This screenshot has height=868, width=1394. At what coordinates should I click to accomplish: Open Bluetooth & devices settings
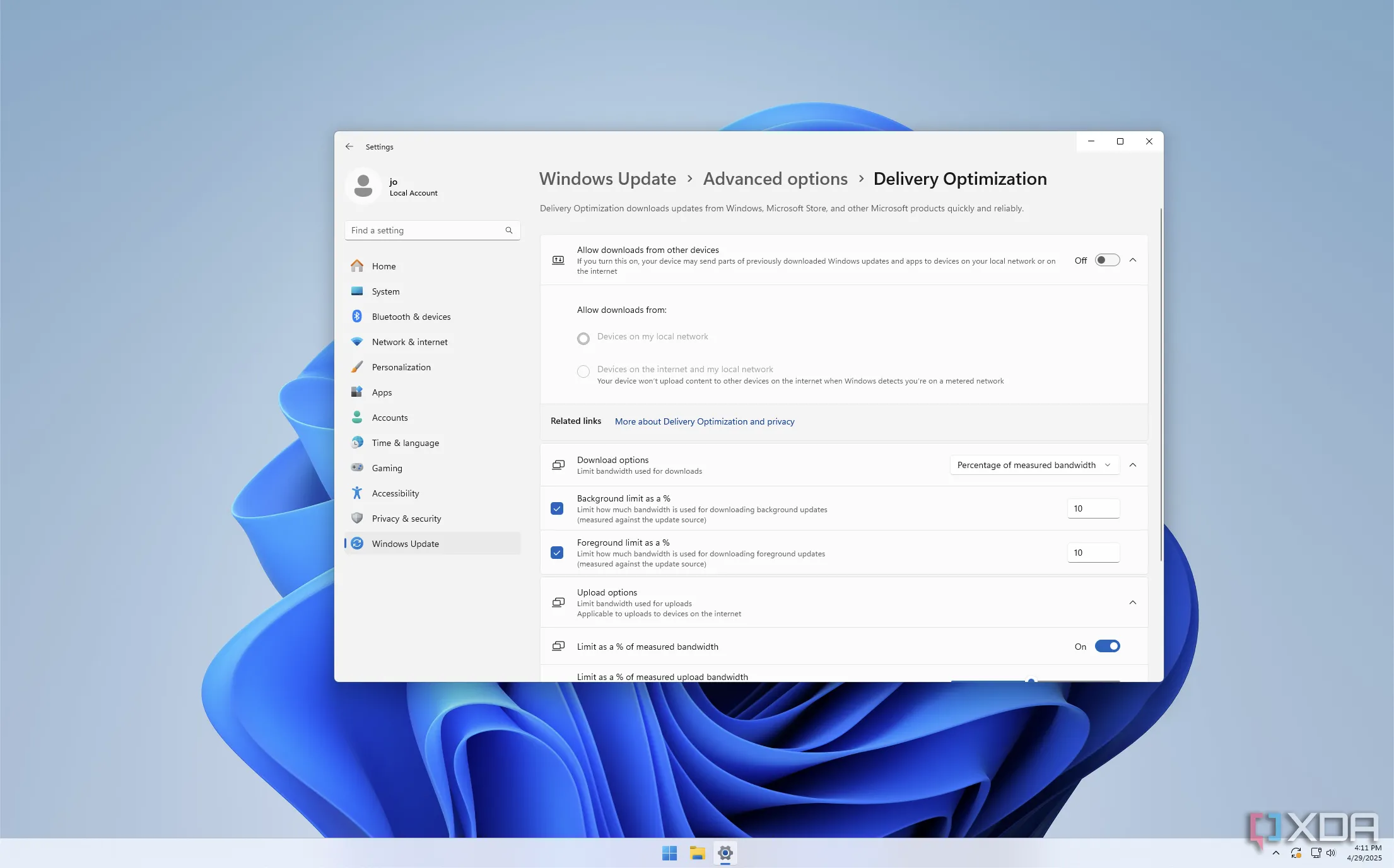point(411,316)
